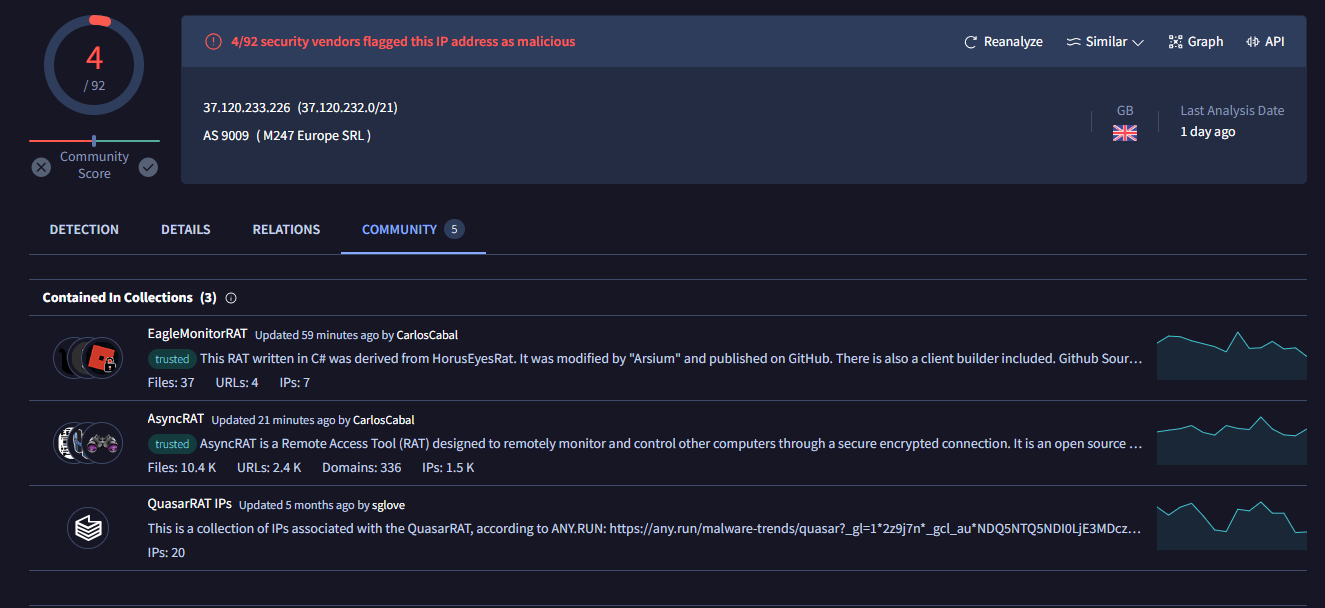The image size is (1325, 608).
Task: Click the EagleMonitorRAT collection avatar icon
Action: pyautogui.click(x=88, y=358)
